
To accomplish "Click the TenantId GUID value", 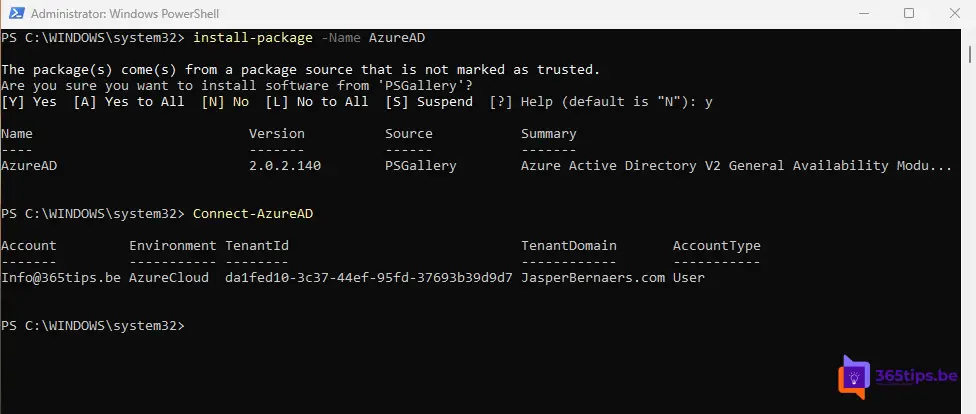I will click(x=368, y=278).
